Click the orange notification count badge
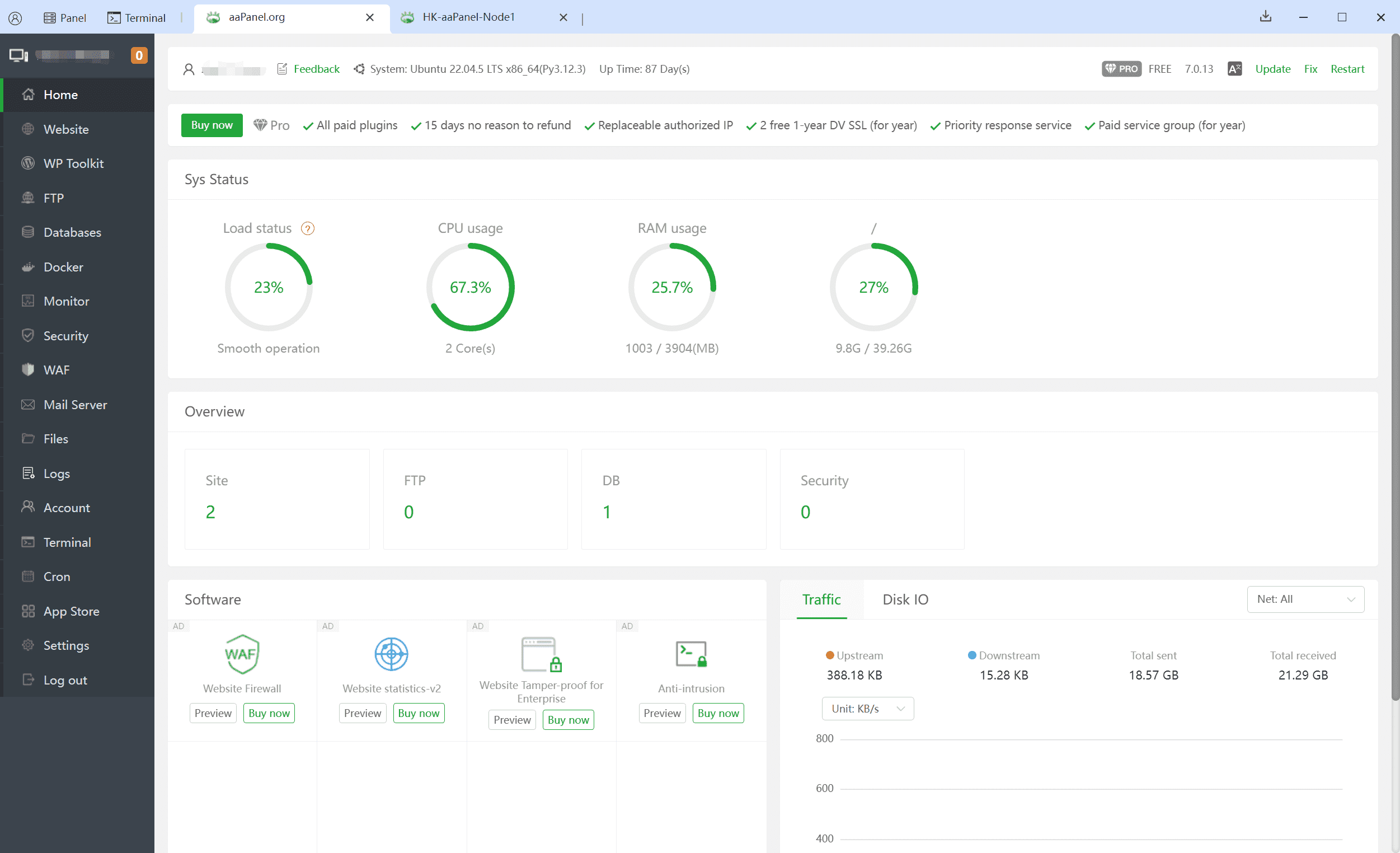1400x853 pixels. tap(139, 55)
